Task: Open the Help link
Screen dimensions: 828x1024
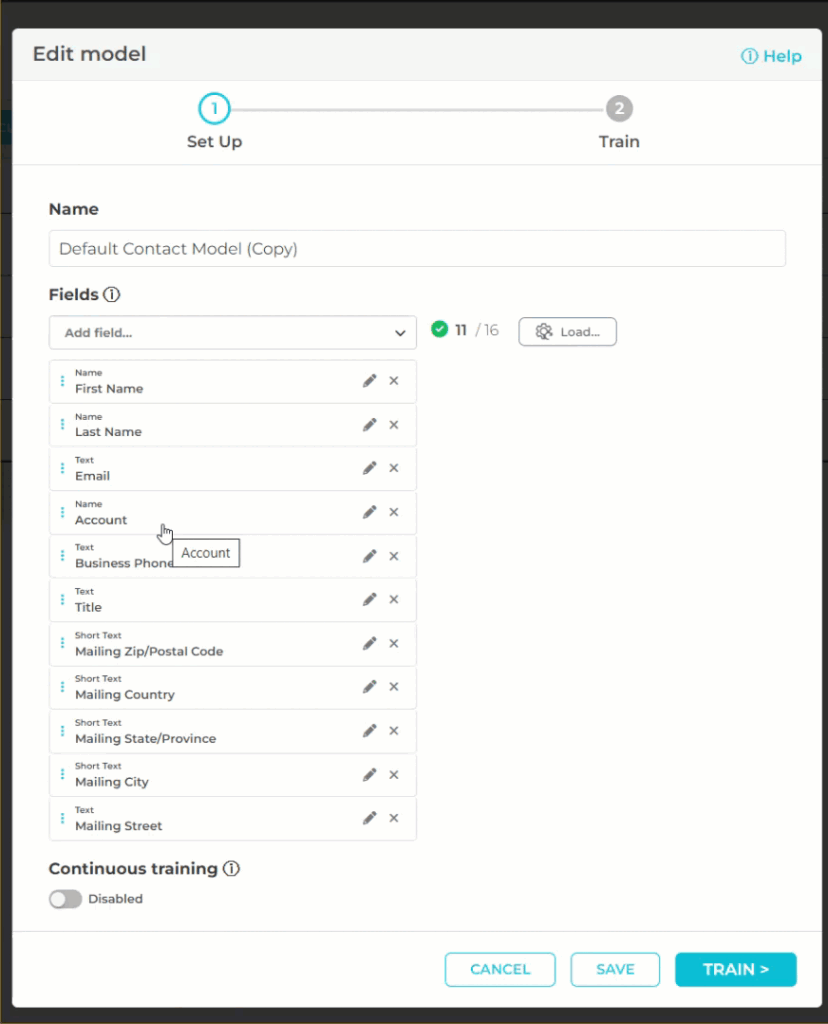Action: pyautogui.click(x=771, y=56)
